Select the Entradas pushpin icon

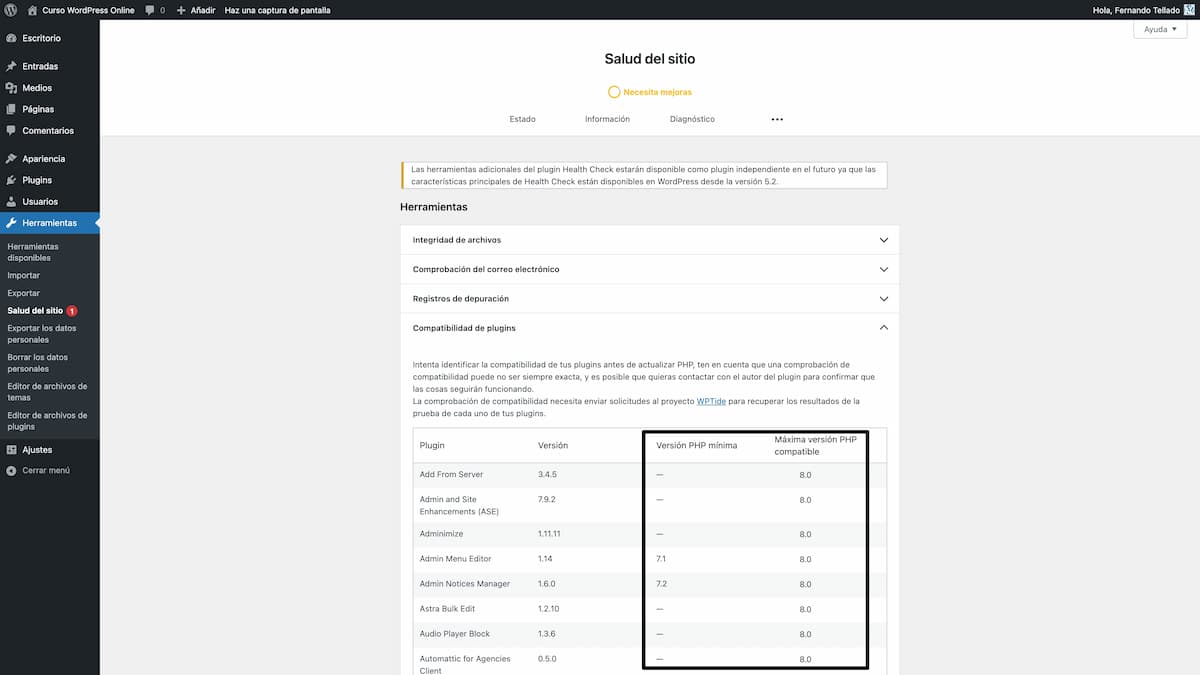[x=13, y=65]
